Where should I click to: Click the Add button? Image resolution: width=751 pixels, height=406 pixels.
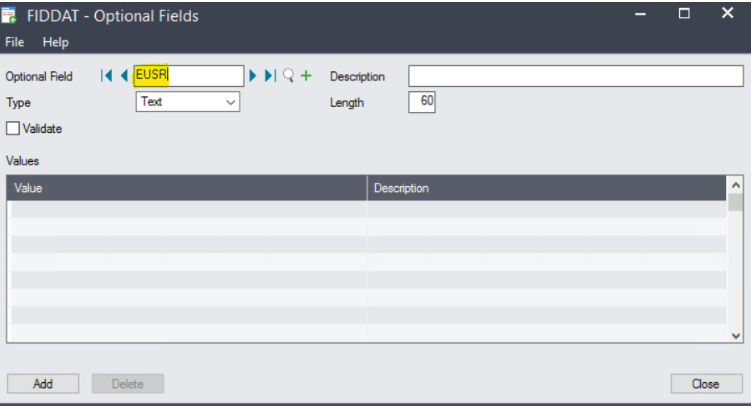pos(43,384)
